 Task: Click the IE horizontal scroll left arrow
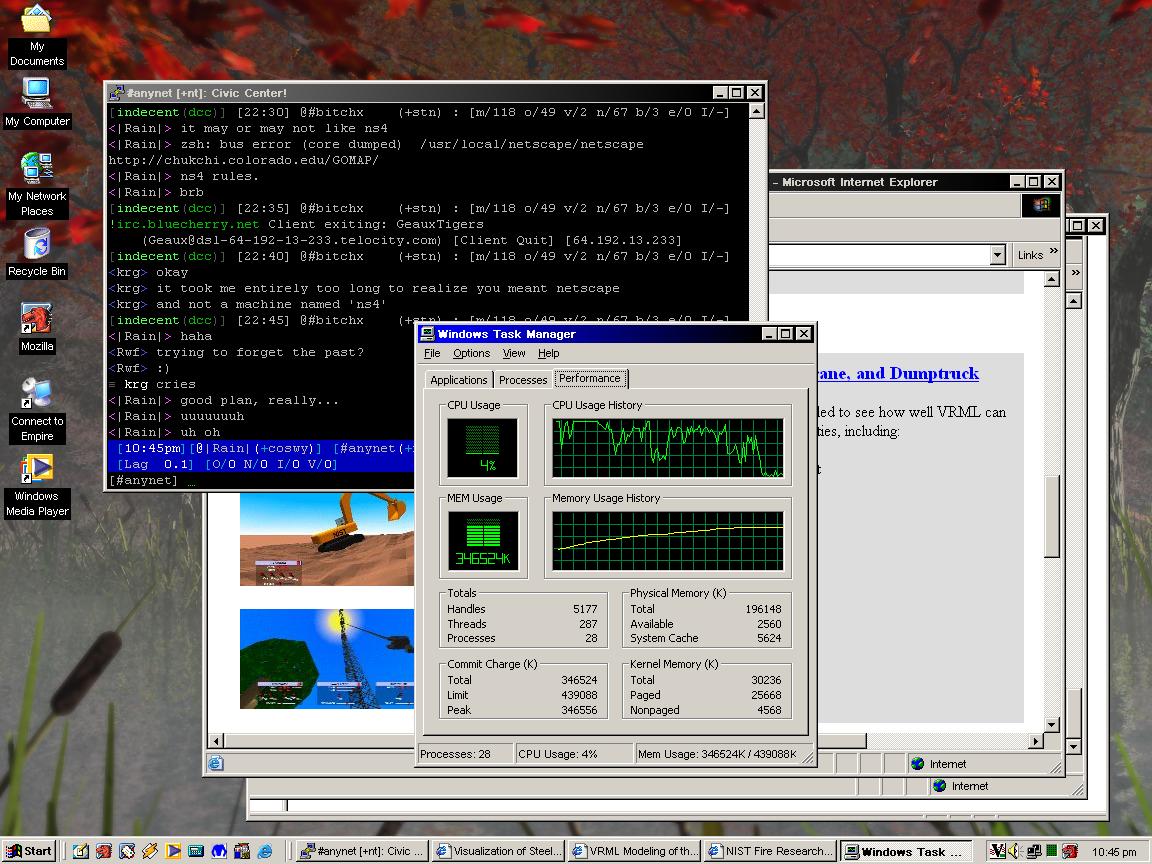(216, 741)
